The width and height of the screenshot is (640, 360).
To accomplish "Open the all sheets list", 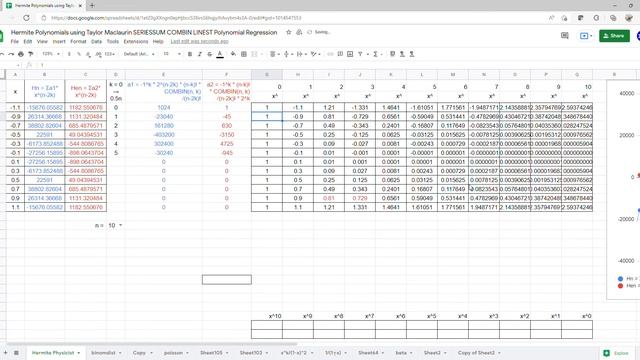I will pos(16,353).
